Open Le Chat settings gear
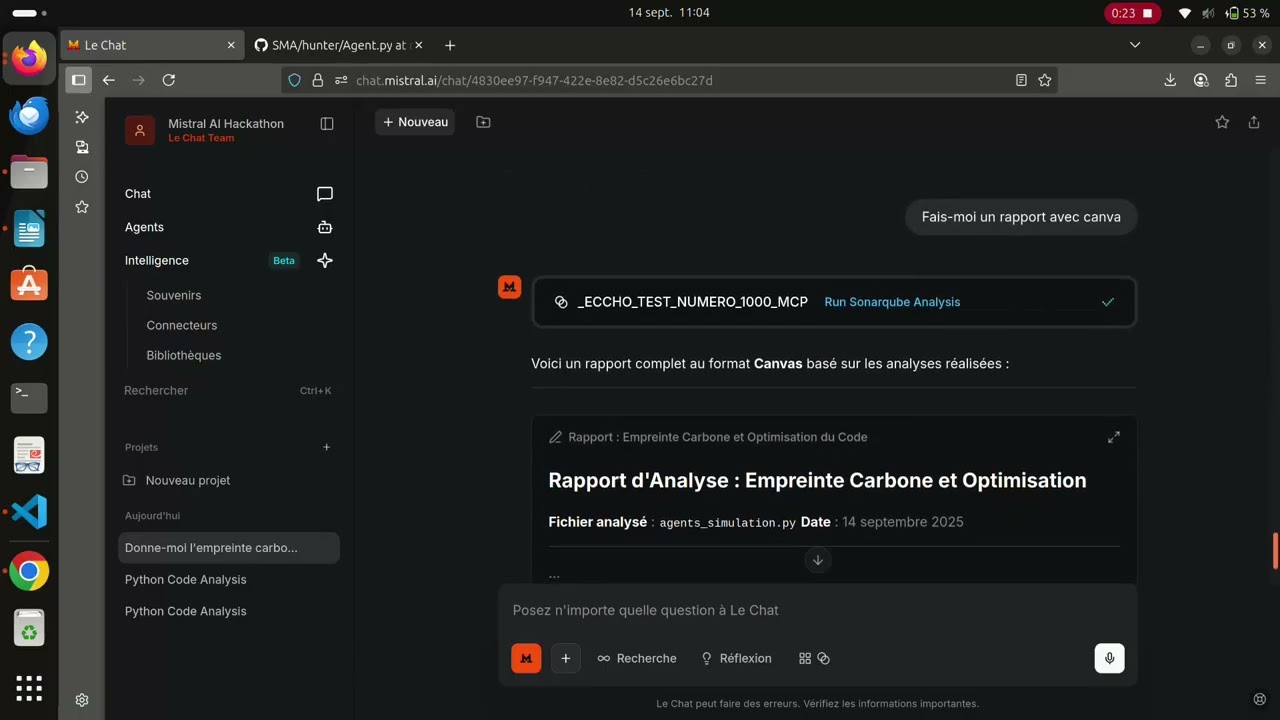This screenshot has width=1280, height=720. click(82, 700)
